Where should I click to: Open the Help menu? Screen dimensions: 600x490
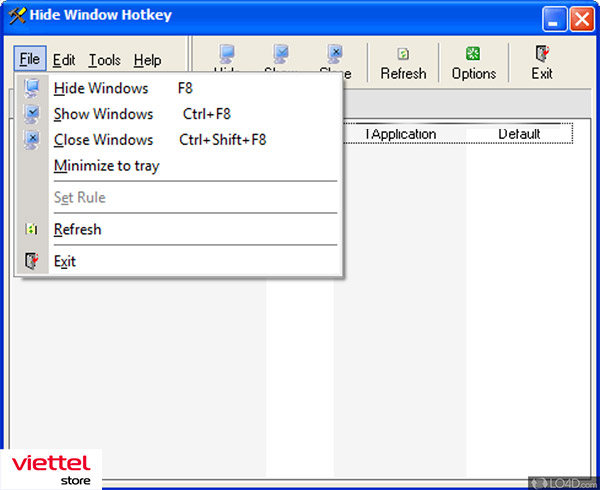[147, 60]
